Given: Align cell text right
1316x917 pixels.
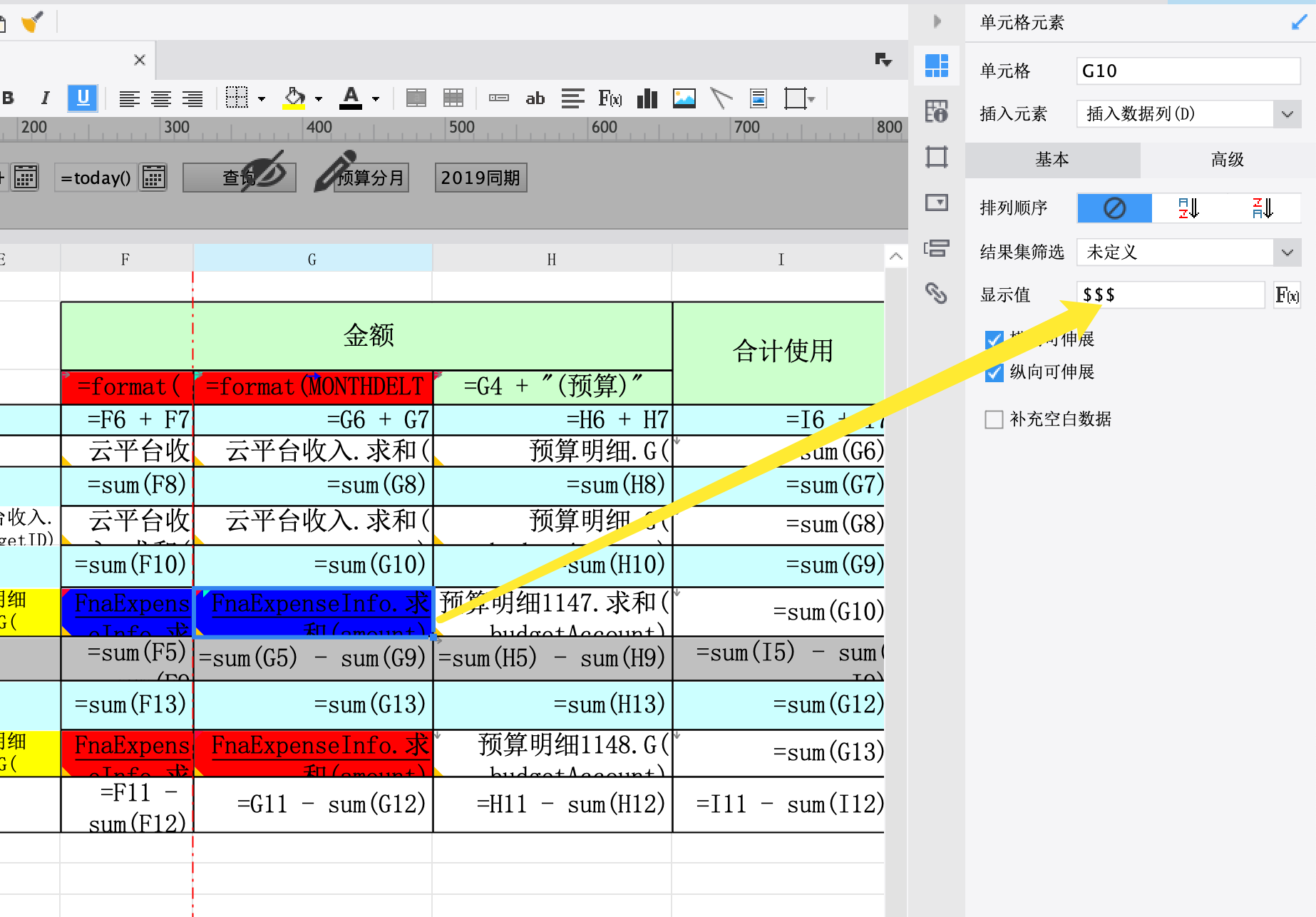Looking at the screenshot, I should 192,98.
